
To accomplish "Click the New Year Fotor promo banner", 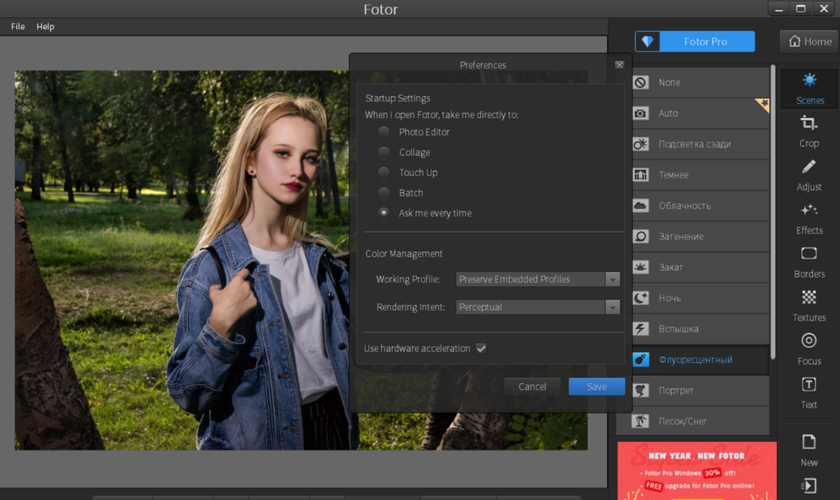I will (697, 471).
